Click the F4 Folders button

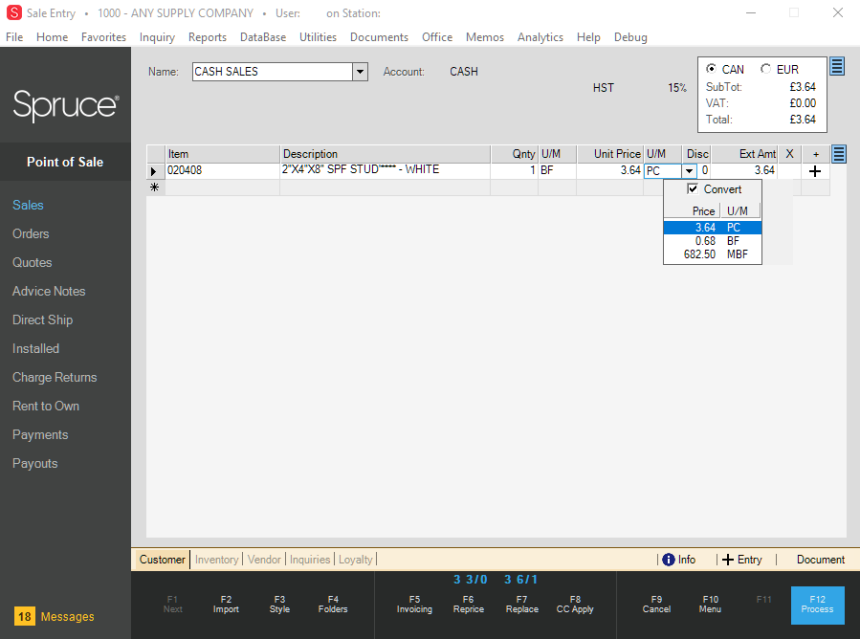click(333, 604)
